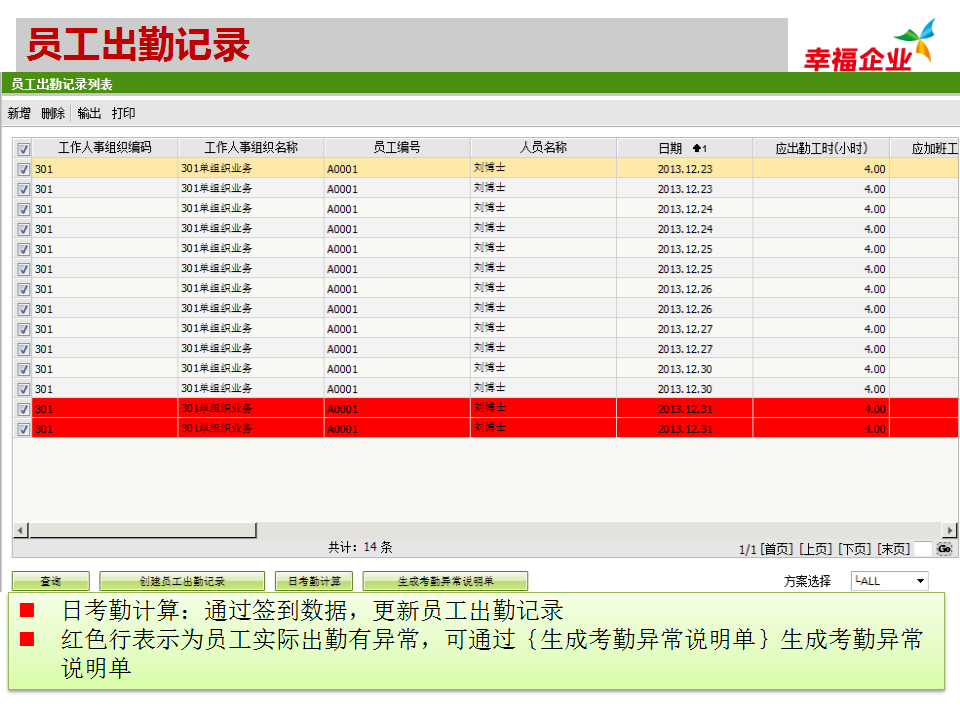The image size is (960, 720).
Task: Click the right scroll arrow of horizontal scrollbar
Action: 950,530
